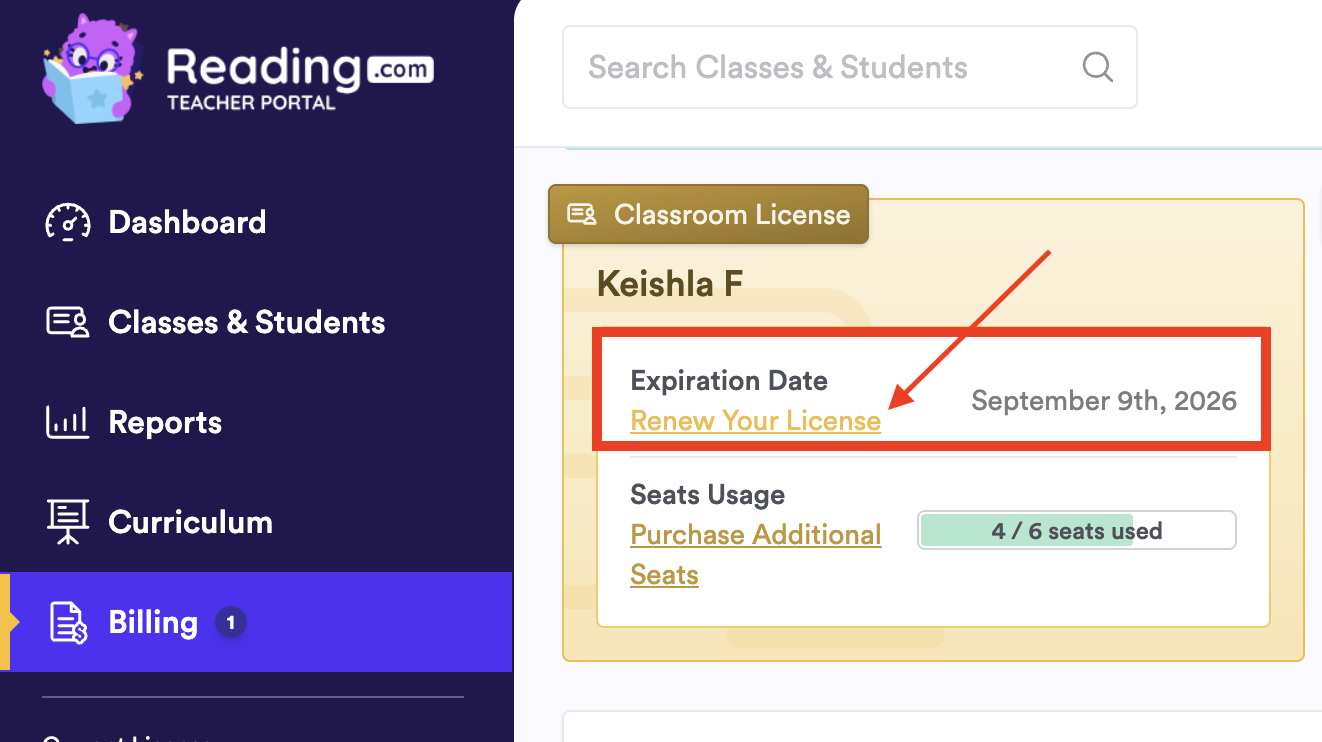This screenshot has height=742, width=1322.
Task: Click the Reports bar chart icon
Action: [68, 422]
